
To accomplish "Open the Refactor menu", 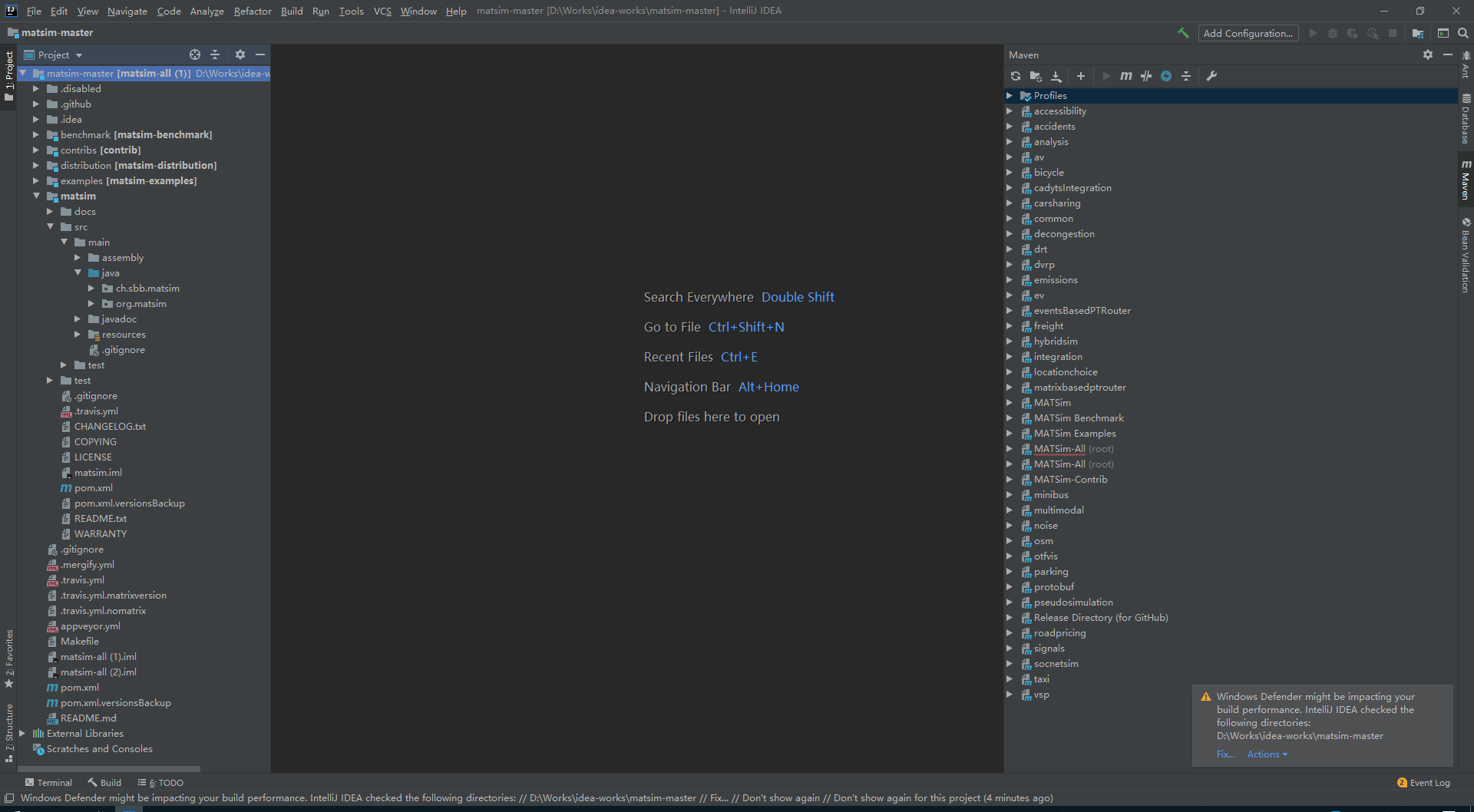I will click(x=253, y=11).
